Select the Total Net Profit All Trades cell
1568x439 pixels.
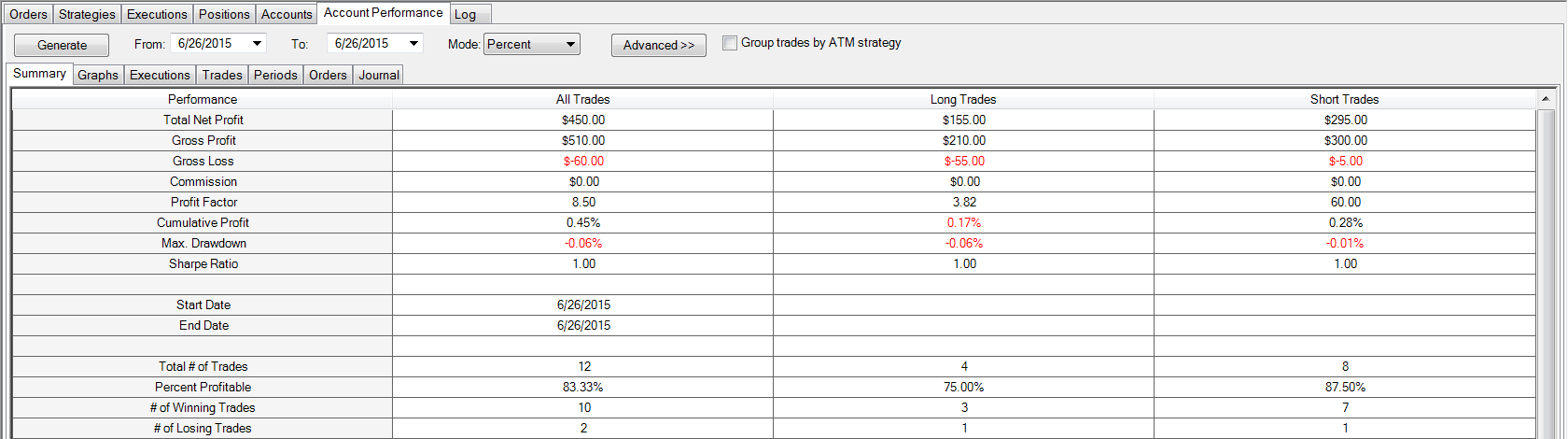pyautogui.click(x=583, y=120)
